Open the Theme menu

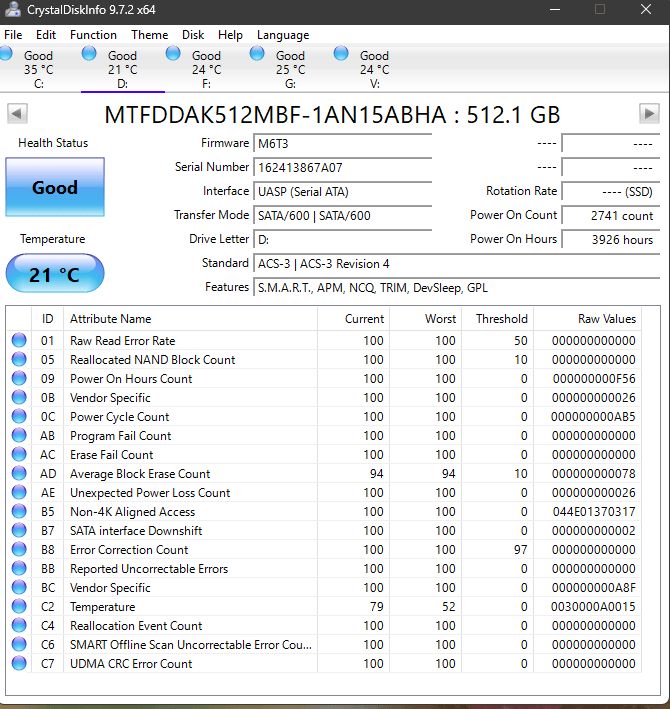(149, 35)
